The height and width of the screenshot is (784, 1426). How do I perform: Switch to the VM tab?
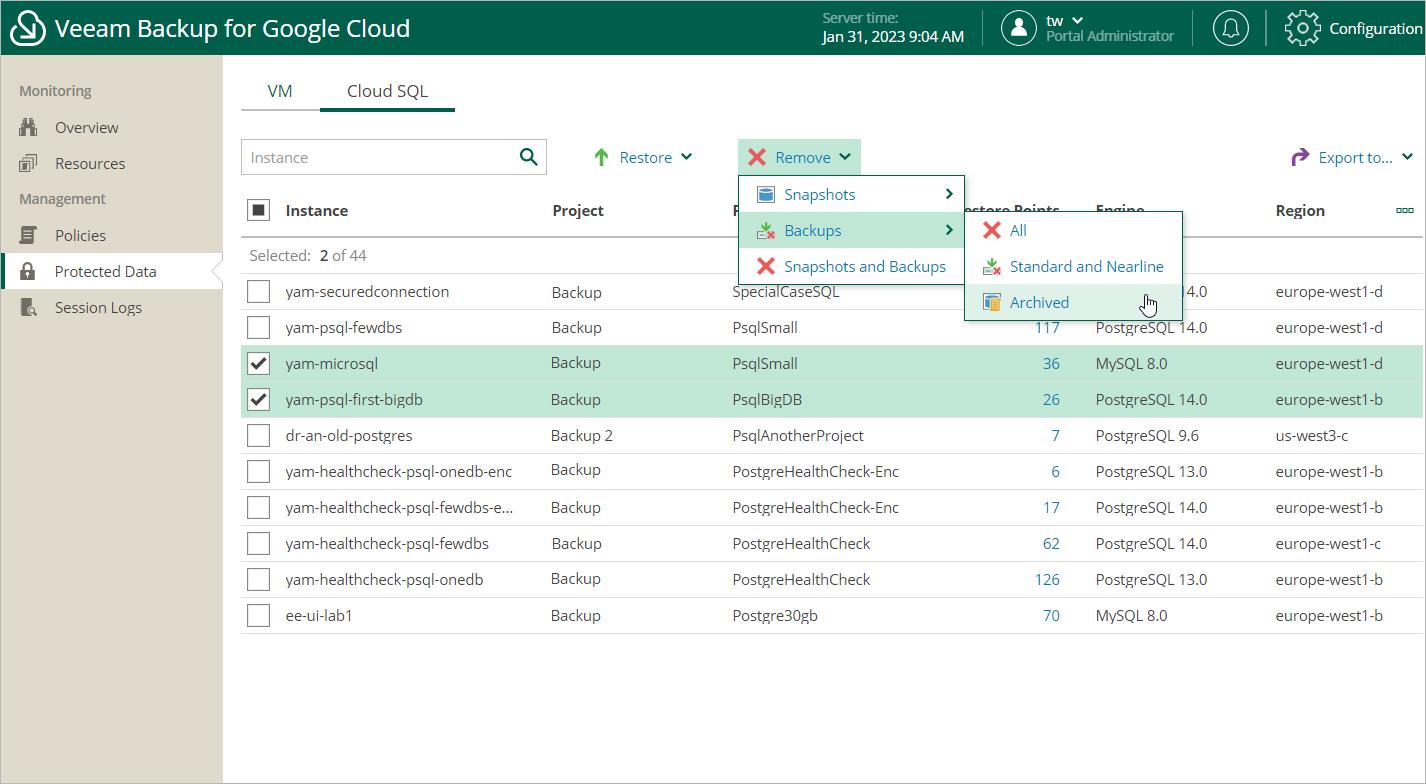click(x=280, y=91)
